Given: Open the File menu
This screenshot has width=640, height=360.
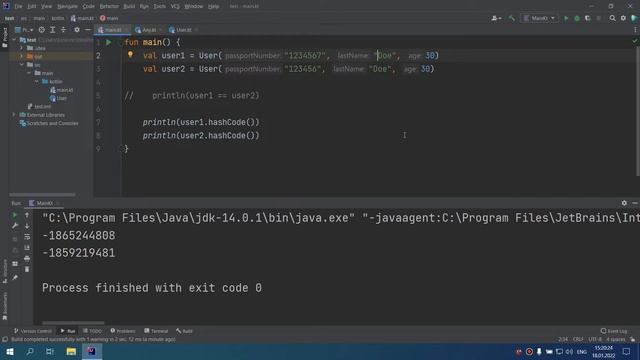Looking at the screenshot, I should (x=18, y=6).
